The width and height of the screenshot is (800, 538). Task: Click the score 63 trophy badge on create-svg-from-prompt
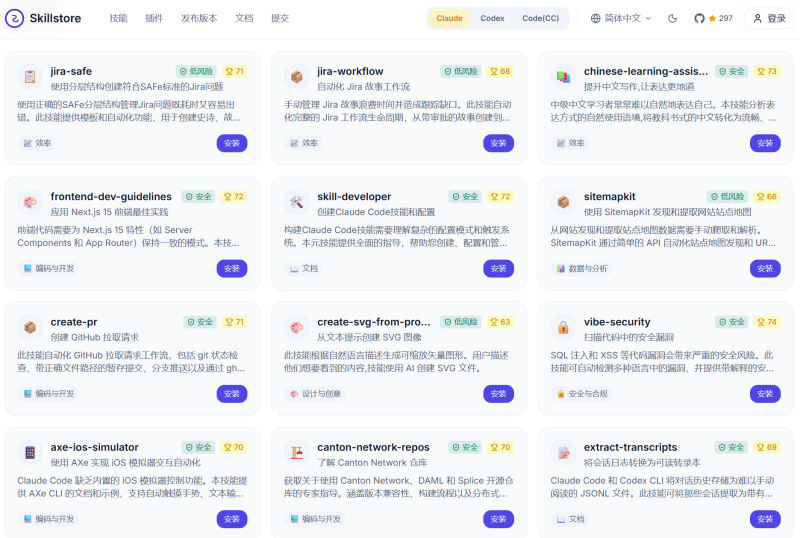[x=500, y=322]
